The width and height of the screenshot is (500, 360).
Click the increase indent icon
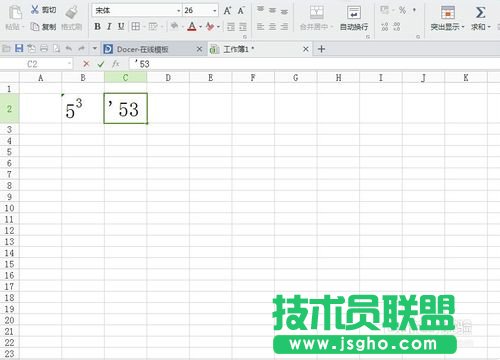(x=243, y=27)
